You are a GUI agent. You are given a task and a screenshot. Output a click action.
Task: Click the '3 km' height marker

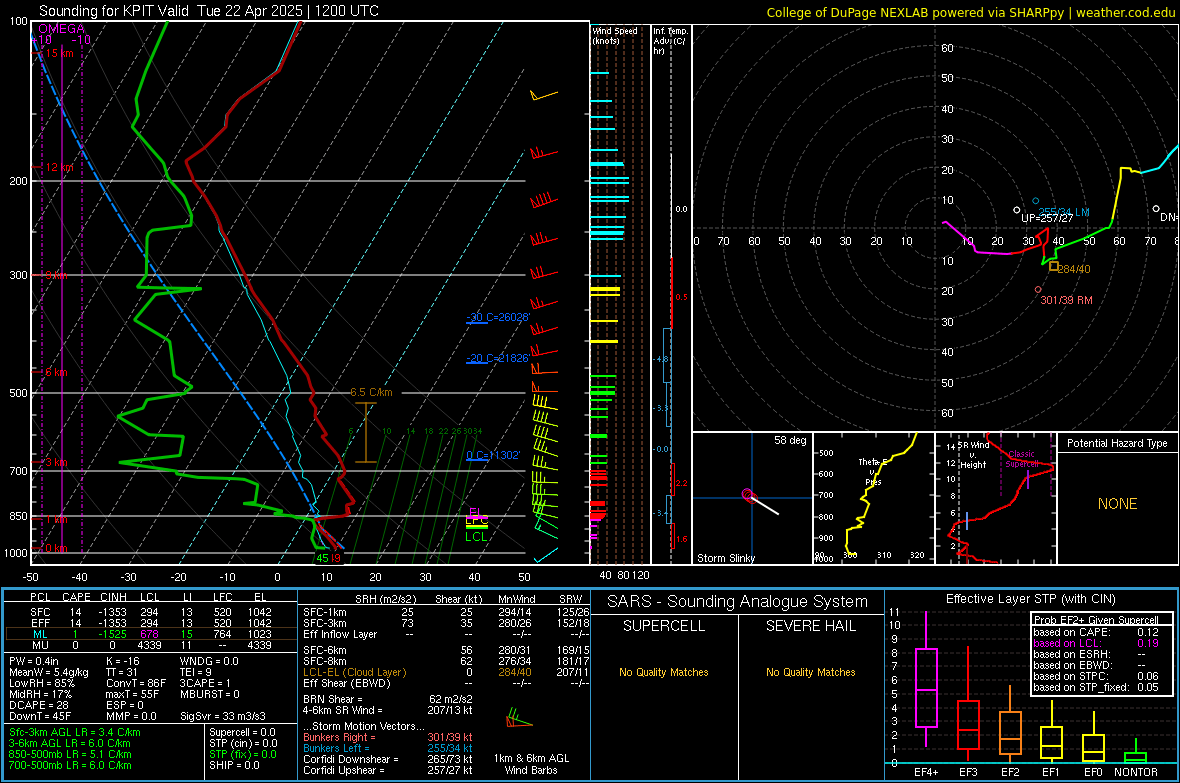(x=56, y=462)
